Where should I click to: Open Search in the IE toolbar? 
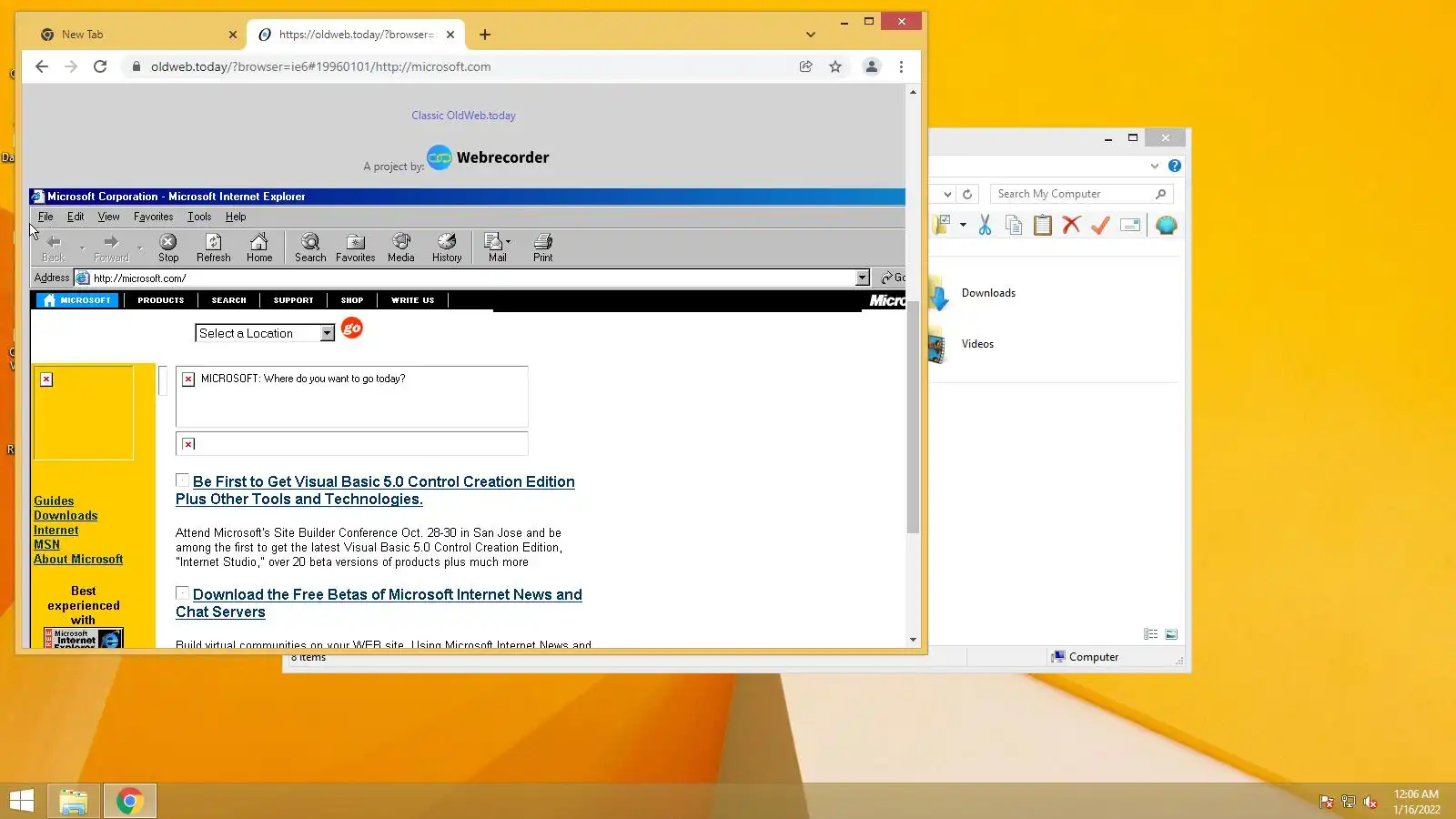tap(310, 247)
